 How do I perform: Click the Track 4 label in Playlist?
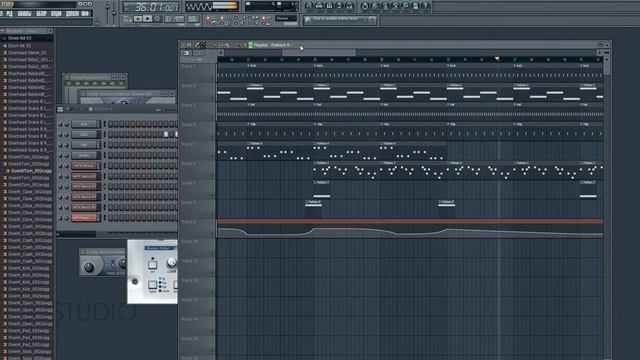coord(189,124)
